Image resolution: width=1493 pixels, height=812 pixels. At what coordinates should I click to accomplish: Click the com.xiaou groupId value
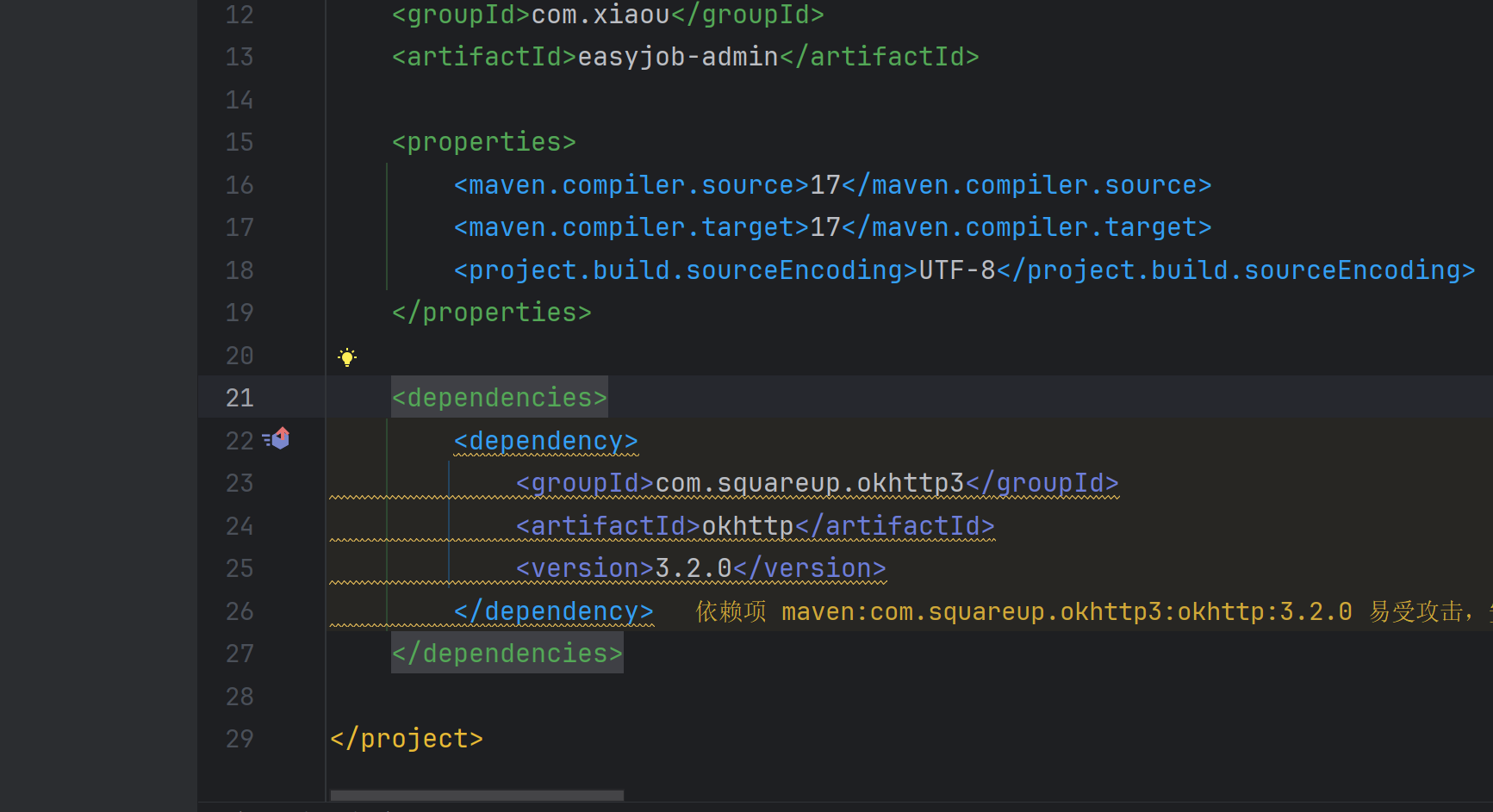pyautogui.click(x=600, y=15)
